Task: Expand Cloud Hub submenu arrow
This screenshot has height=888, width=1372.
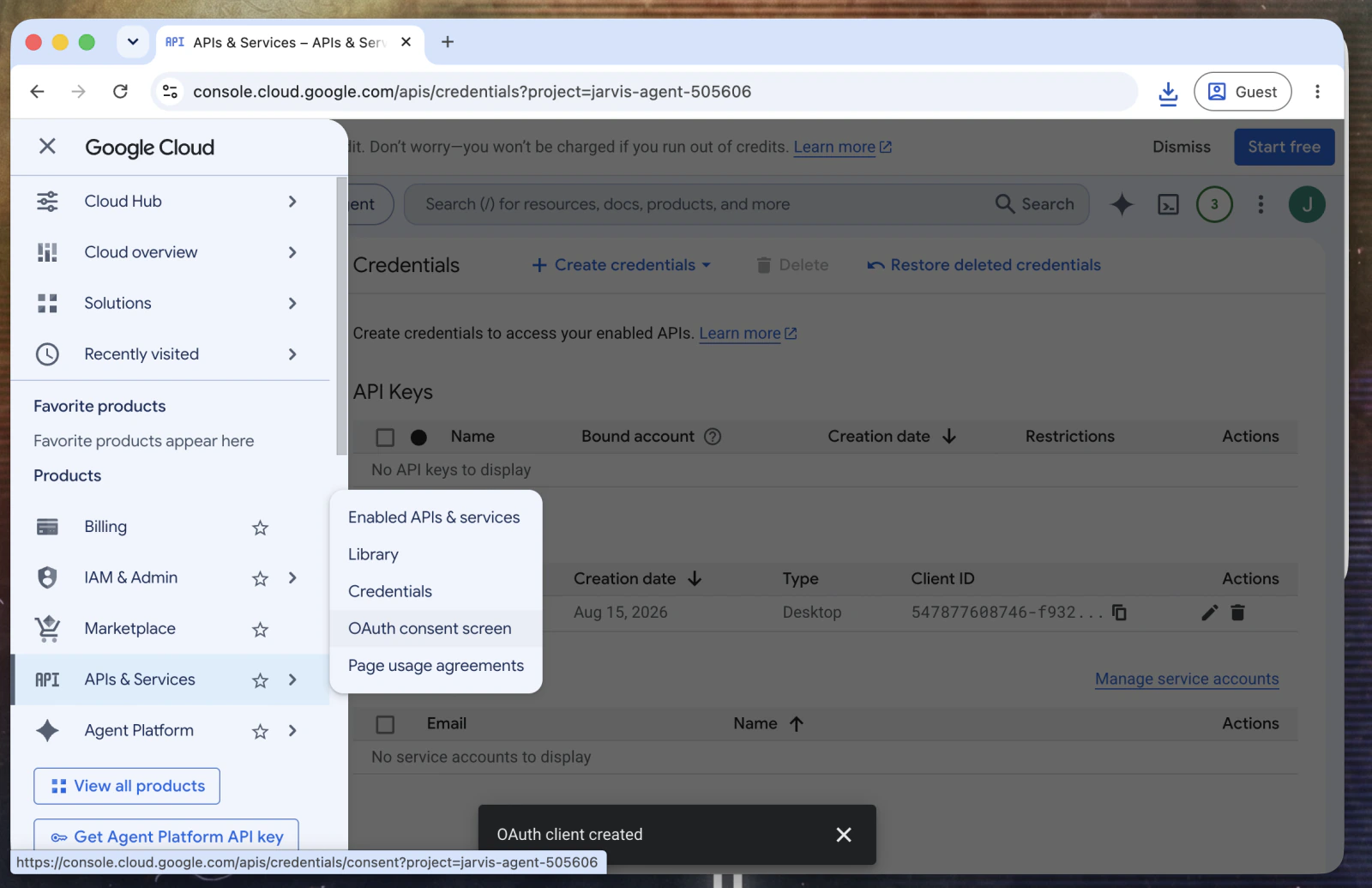Action: (292, 202)
